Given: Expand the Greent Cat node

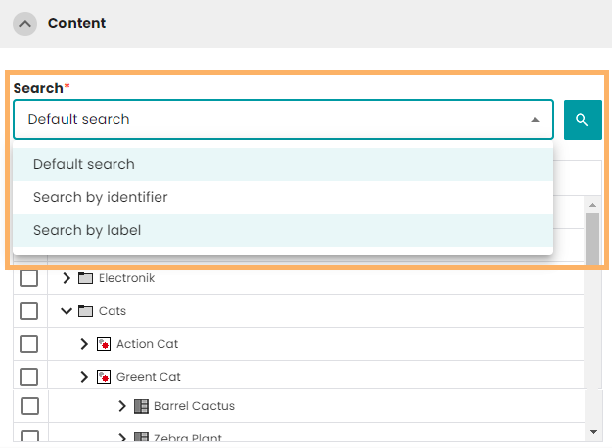Looking at the screenshot, I should [x=84, y=377].
